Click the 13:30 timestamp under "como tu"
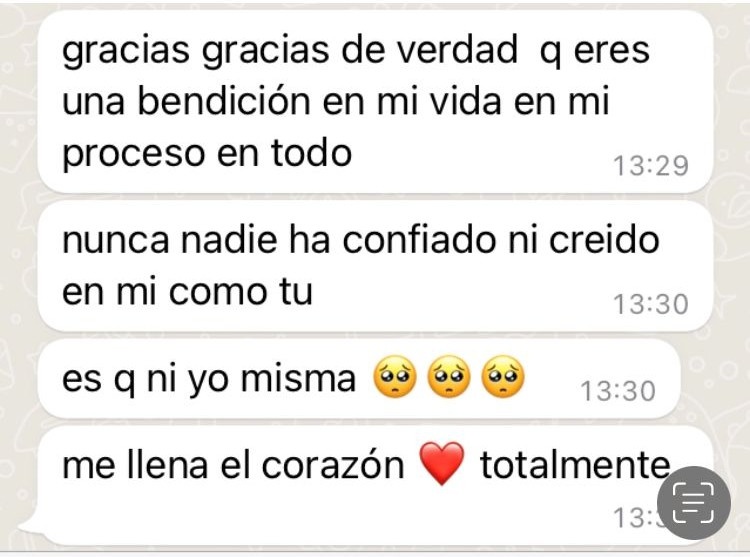Viewport: 750px width, 557px height. tap(651, 304)
